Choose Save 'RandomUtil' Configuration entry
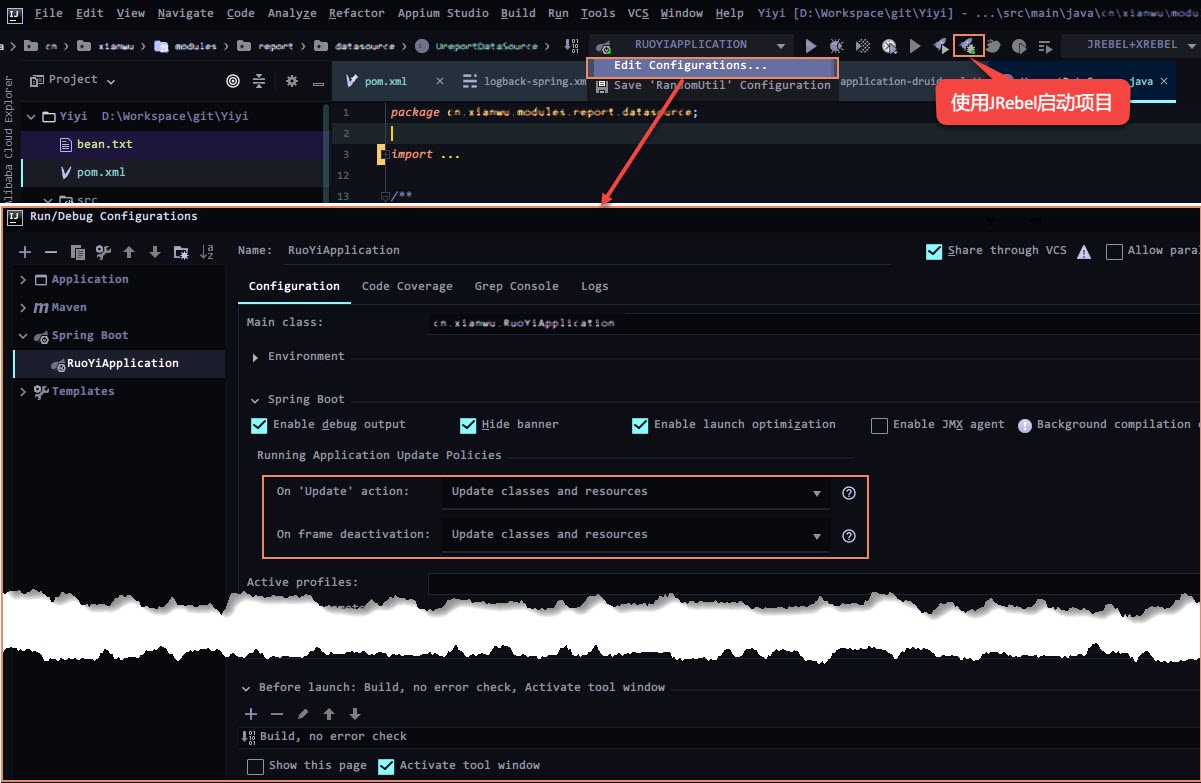This screenshot has height=783, width=1201. (712, 86)
